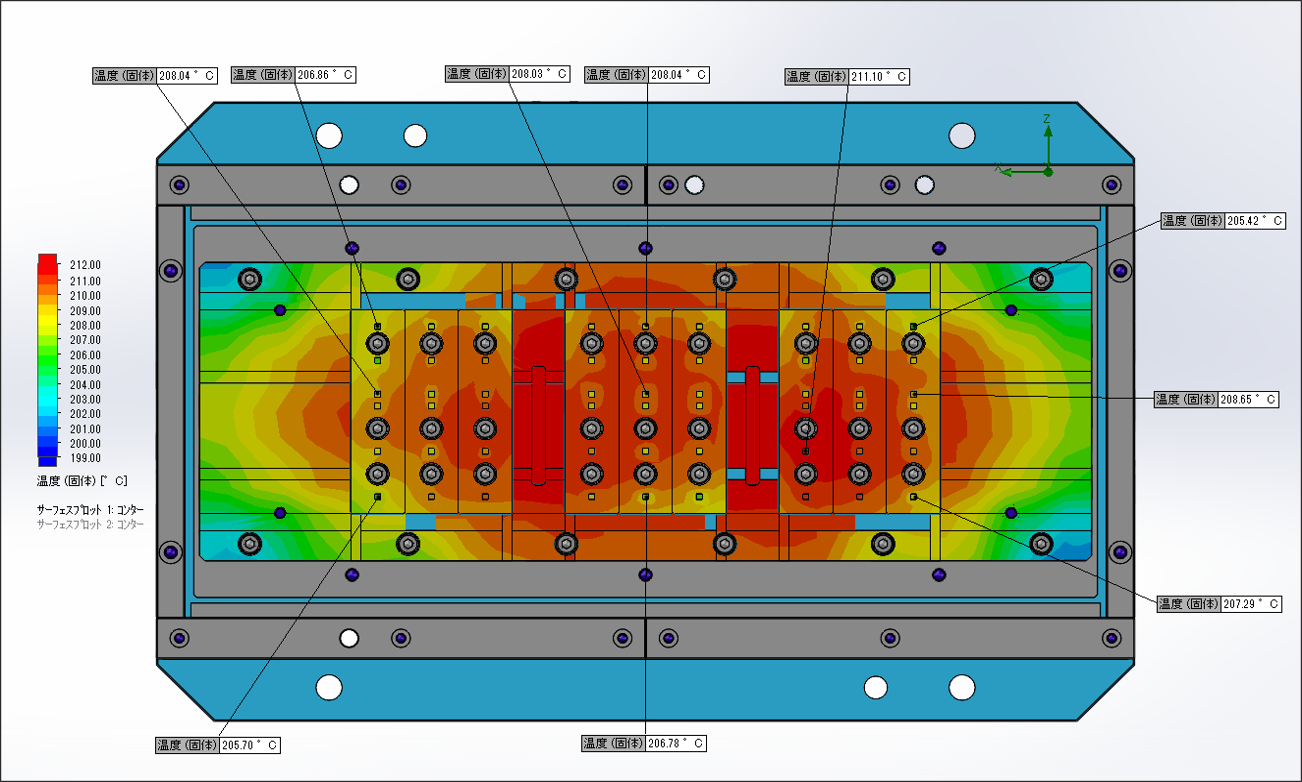Click the 208.65 °C temperature label
Viewport: 1302px width, 782px height.
tap(1216, 399)
